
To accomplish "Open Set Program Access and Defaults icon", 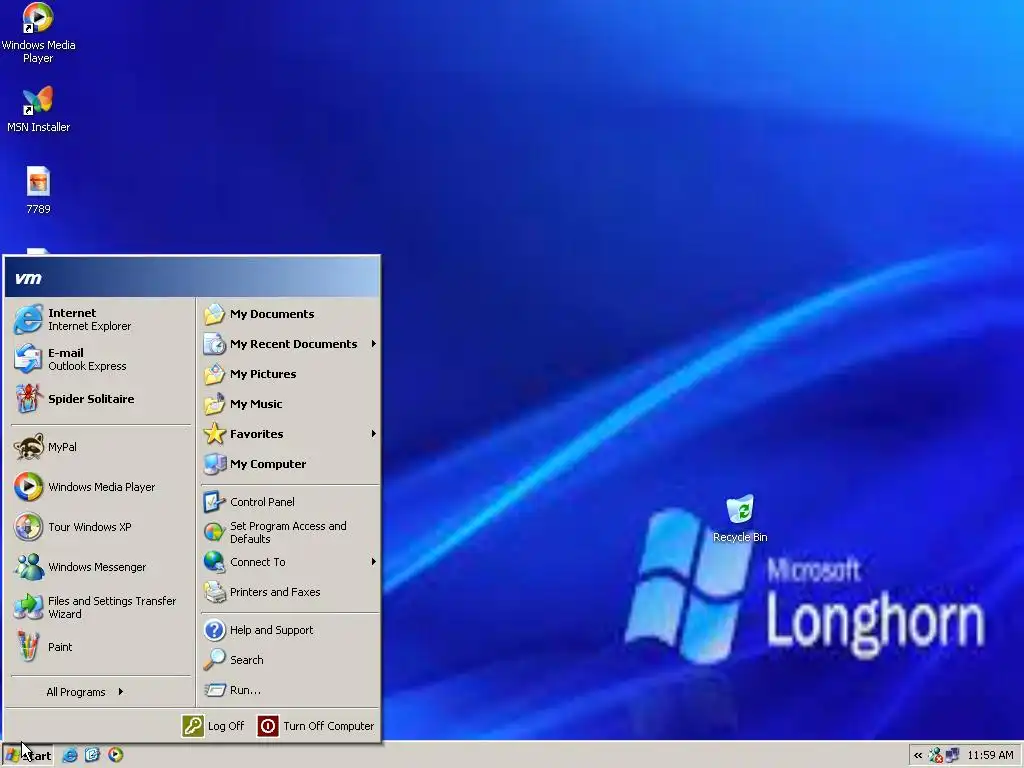I will 214,532.
